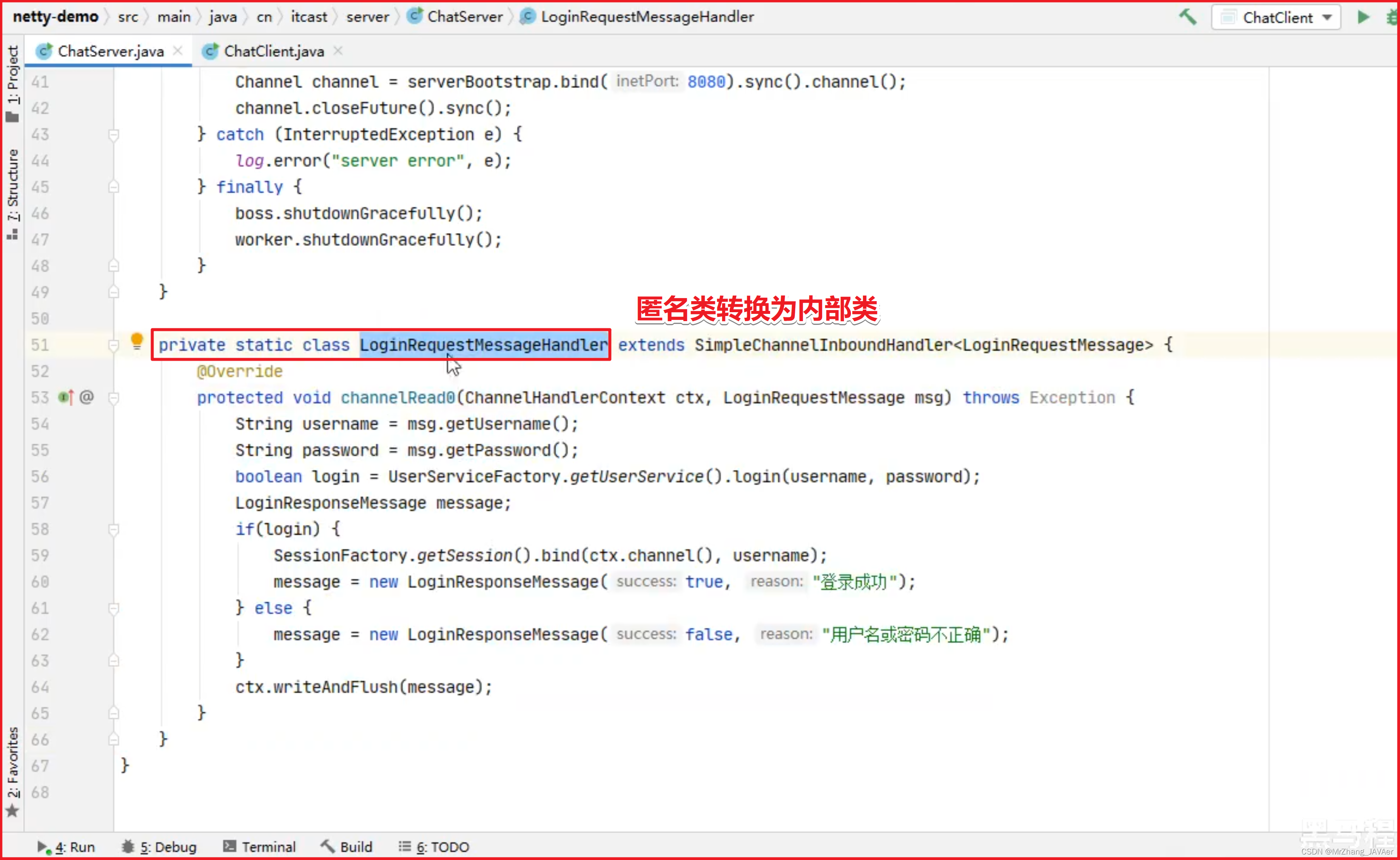This screenshot has height=860, width=1400.
Task: Click the channelRead0 method name
Action: (398, 398)
